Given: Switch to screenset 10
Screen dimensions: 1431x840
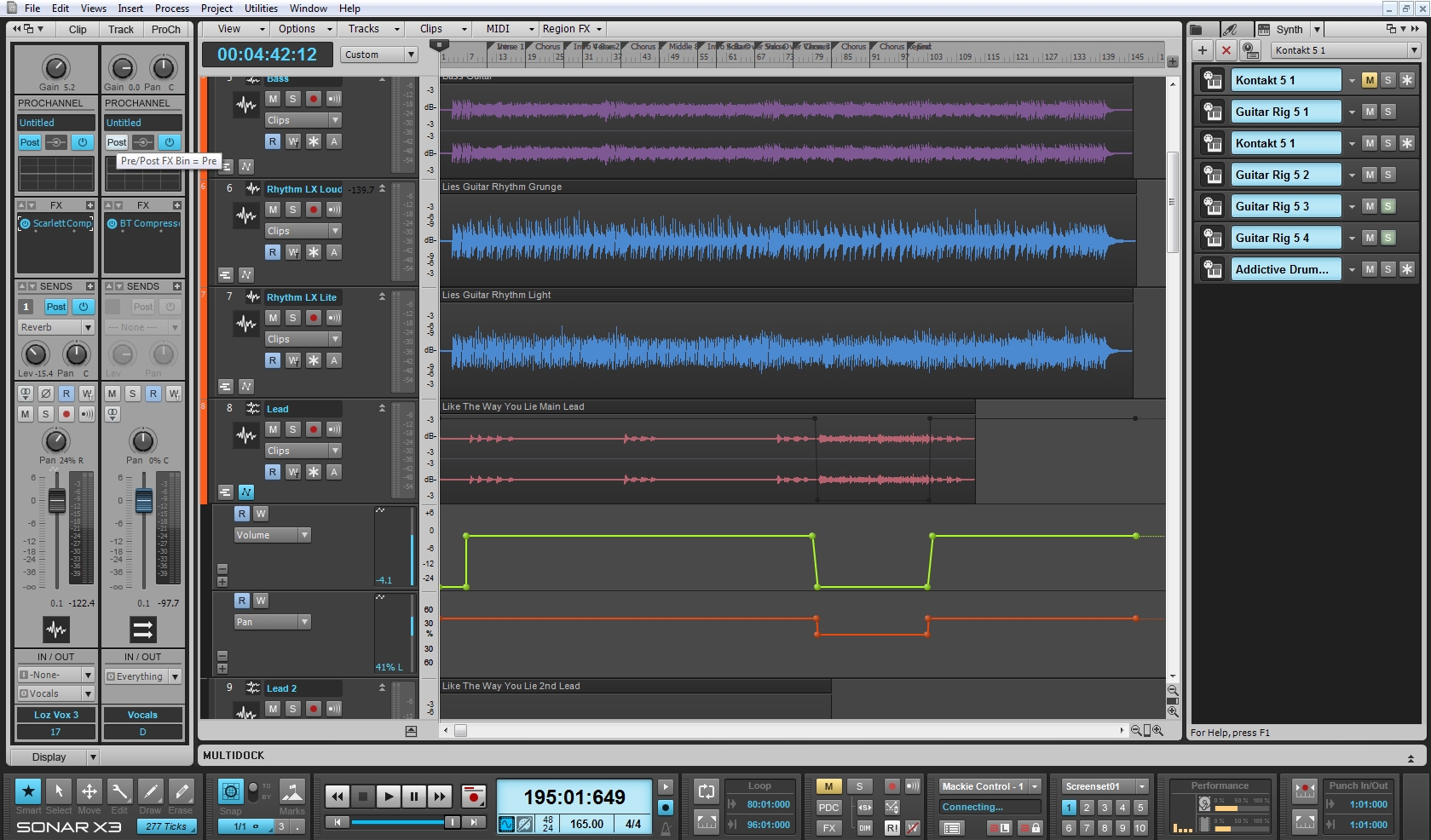Looking at the screenshot, I should pos(1140,827).
